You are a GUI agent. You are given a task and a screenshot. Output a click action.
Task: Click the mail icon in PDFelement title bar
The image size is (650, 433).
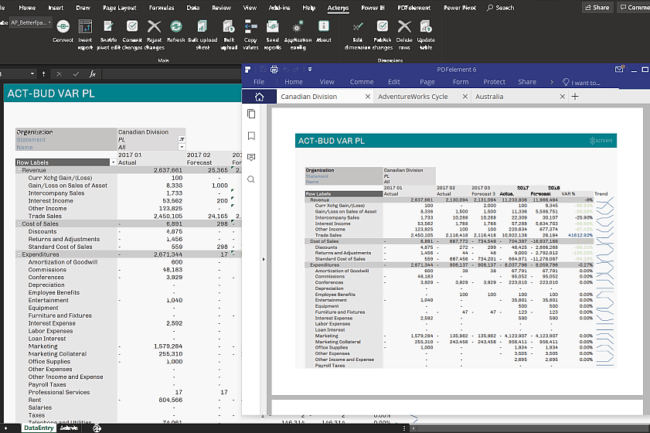pyautogui.click(x=619, y=69)
